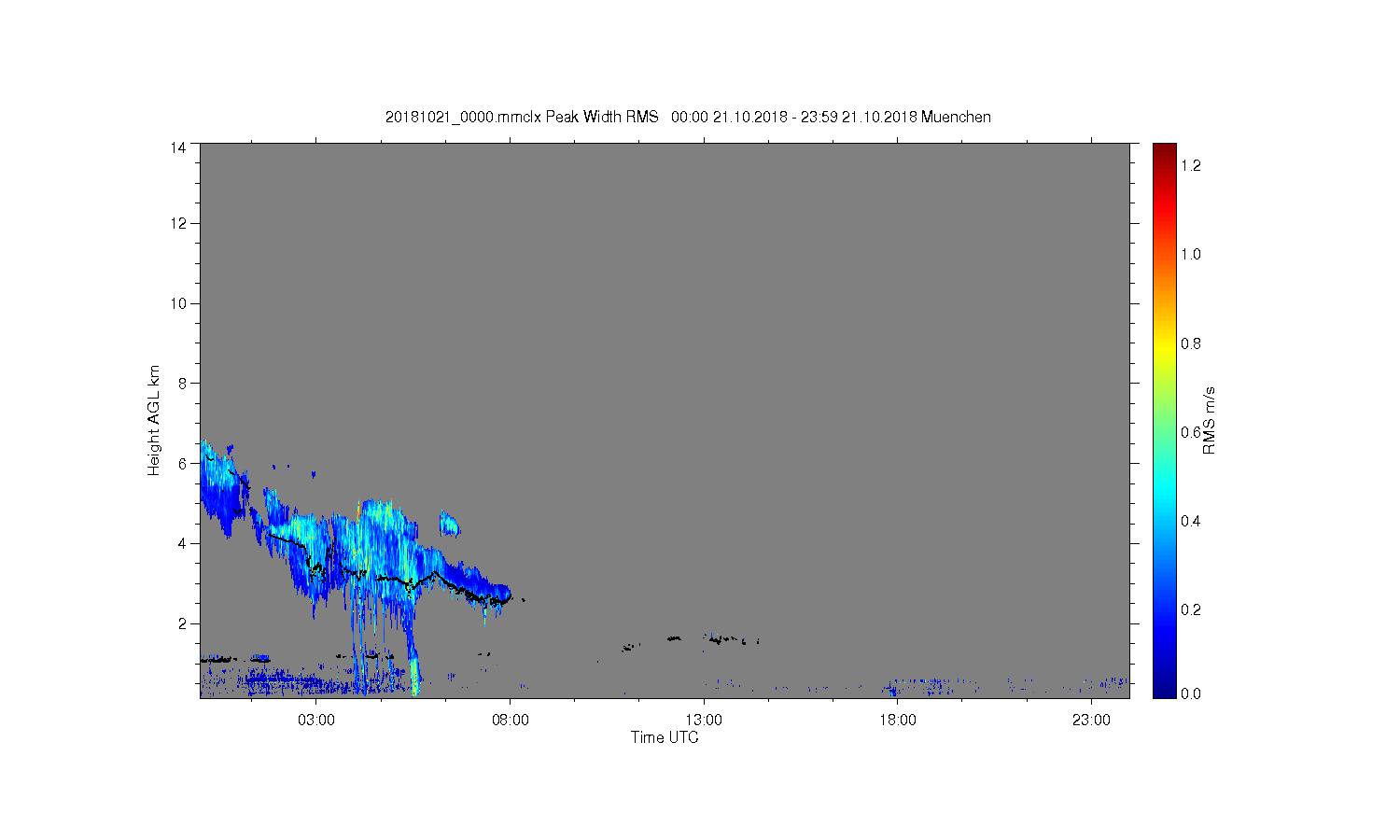Click the dark red top of the colorbar
Viewport: 1400px width, 840px height.
tap(1164, 151)
